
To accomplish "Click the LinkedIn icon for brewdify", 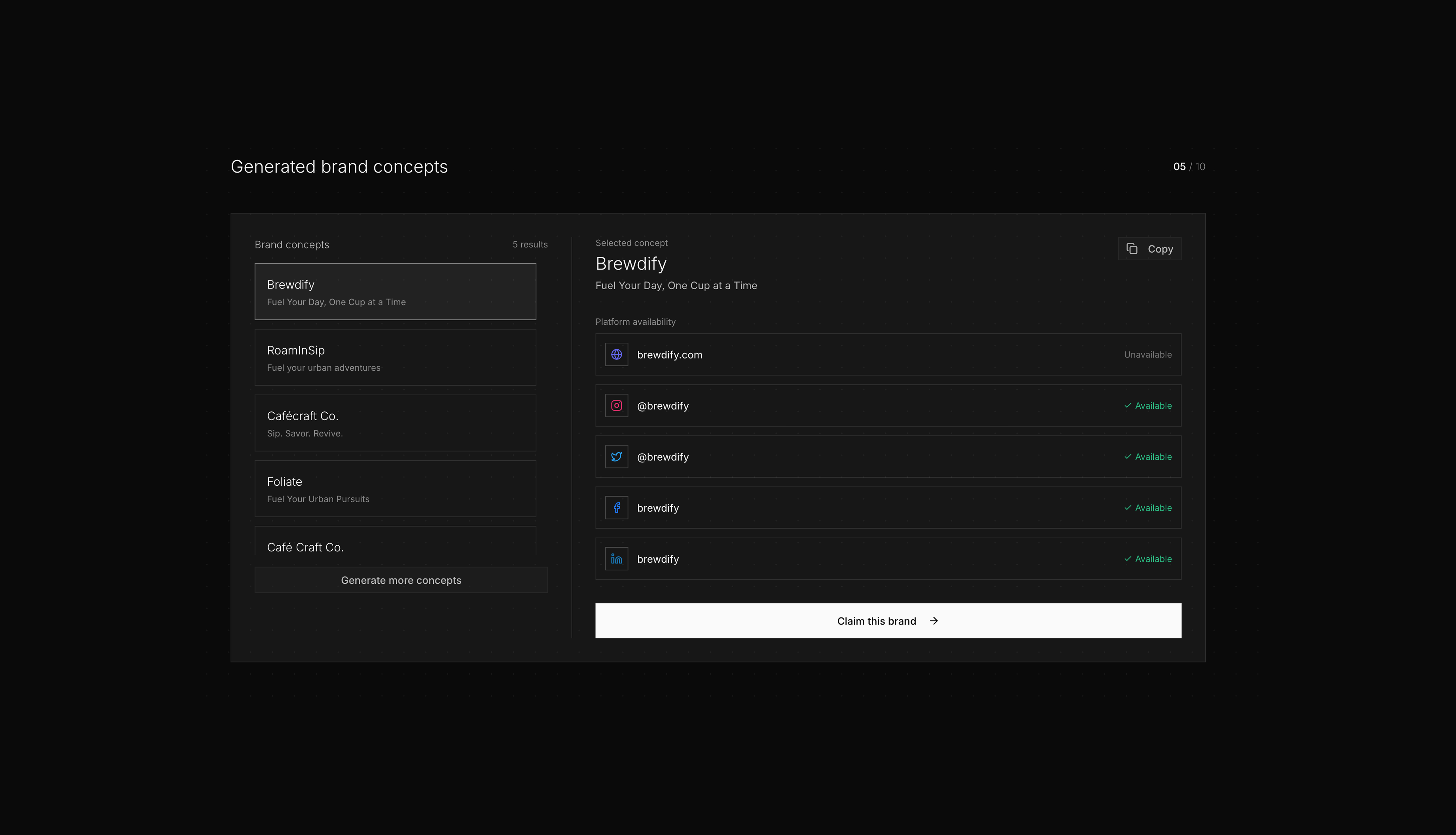I will [x=617, y=558].
